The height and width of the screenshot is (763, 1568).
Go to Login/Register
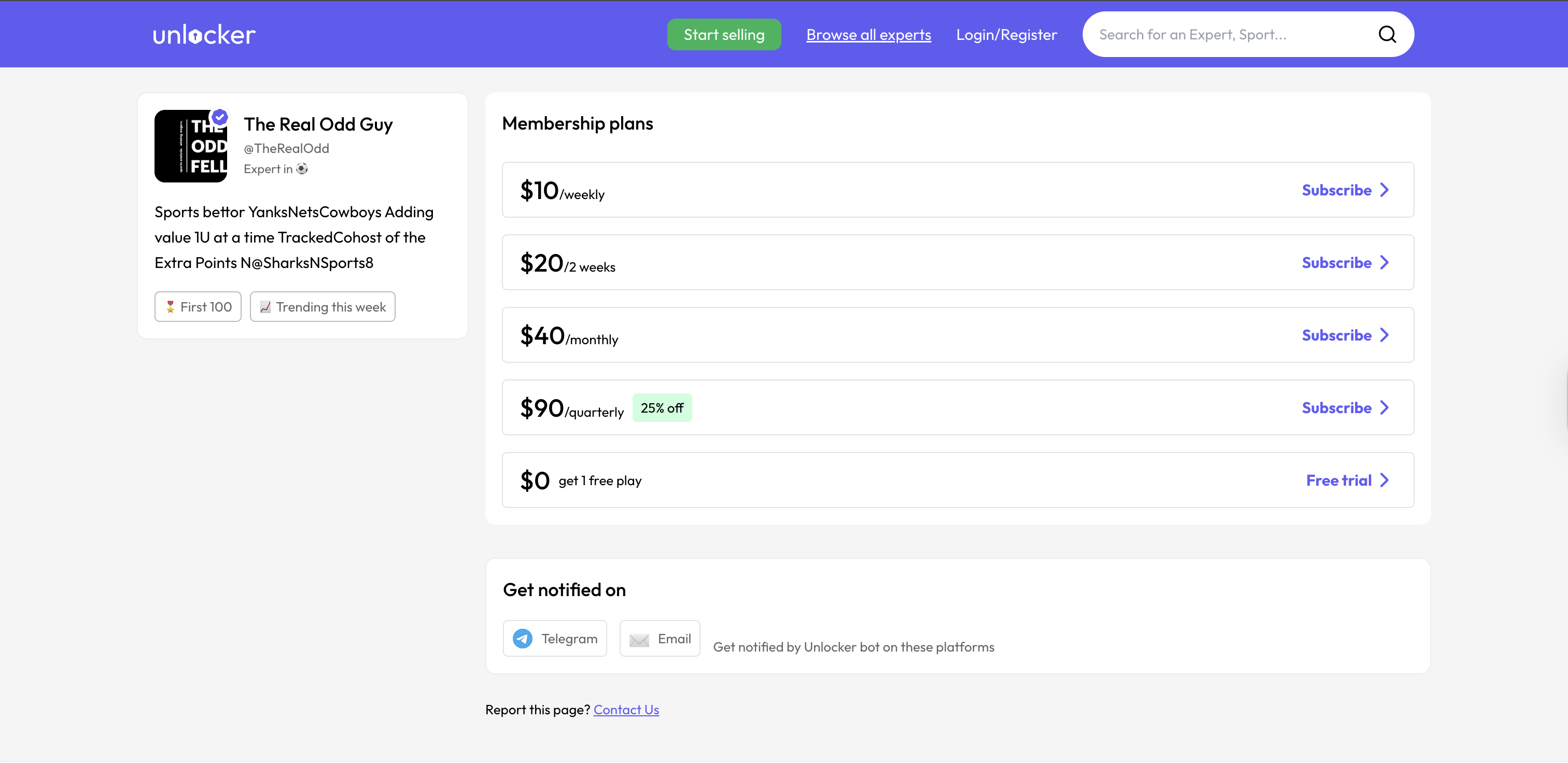coord(1006,35)
